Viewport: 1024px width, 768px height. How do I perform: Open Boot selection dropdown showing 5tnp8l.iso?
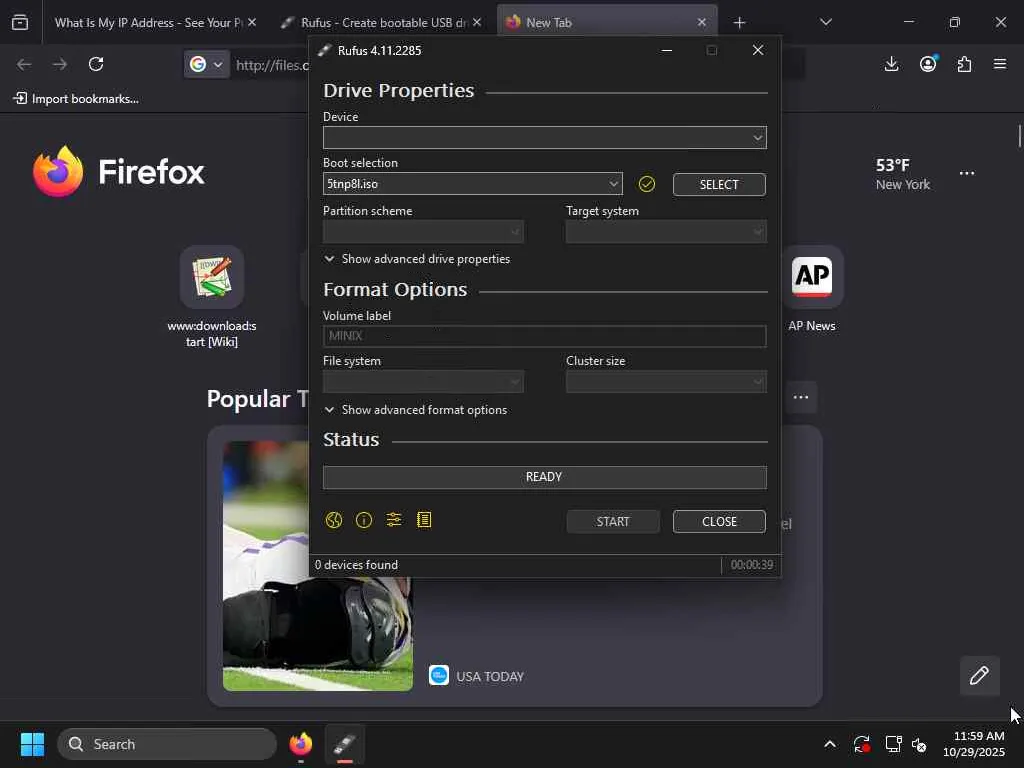[473, 184]
